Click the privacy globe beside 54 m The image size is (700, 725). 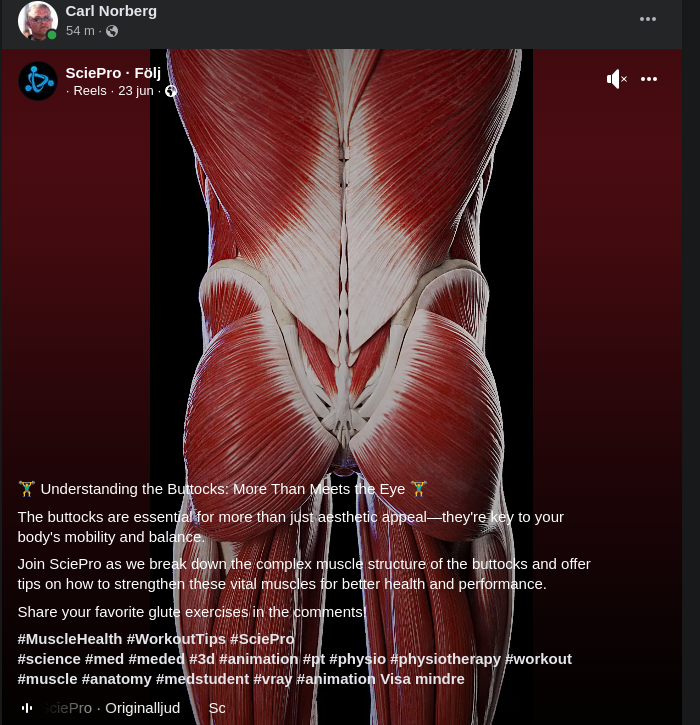click(112, 31)
